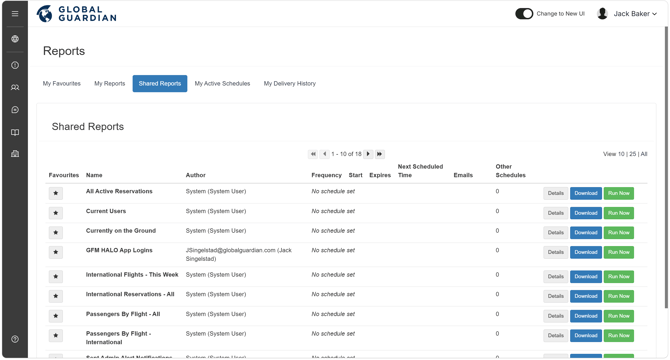Download the Current Users report
Viewport: 670px width, 360px height.
(x=586, y=213)
